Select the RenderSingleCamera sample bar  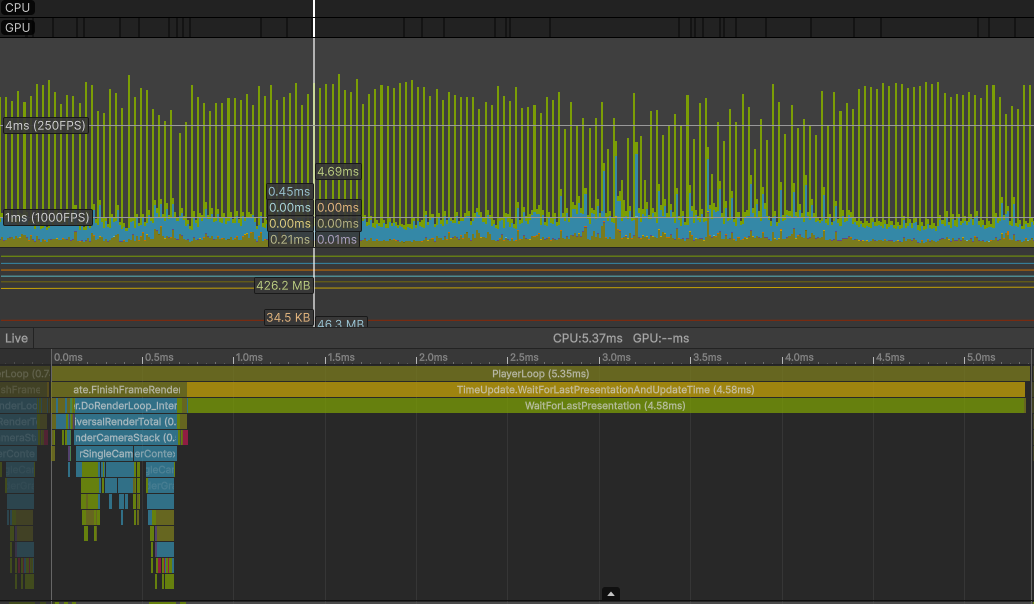tap(106, 454)
